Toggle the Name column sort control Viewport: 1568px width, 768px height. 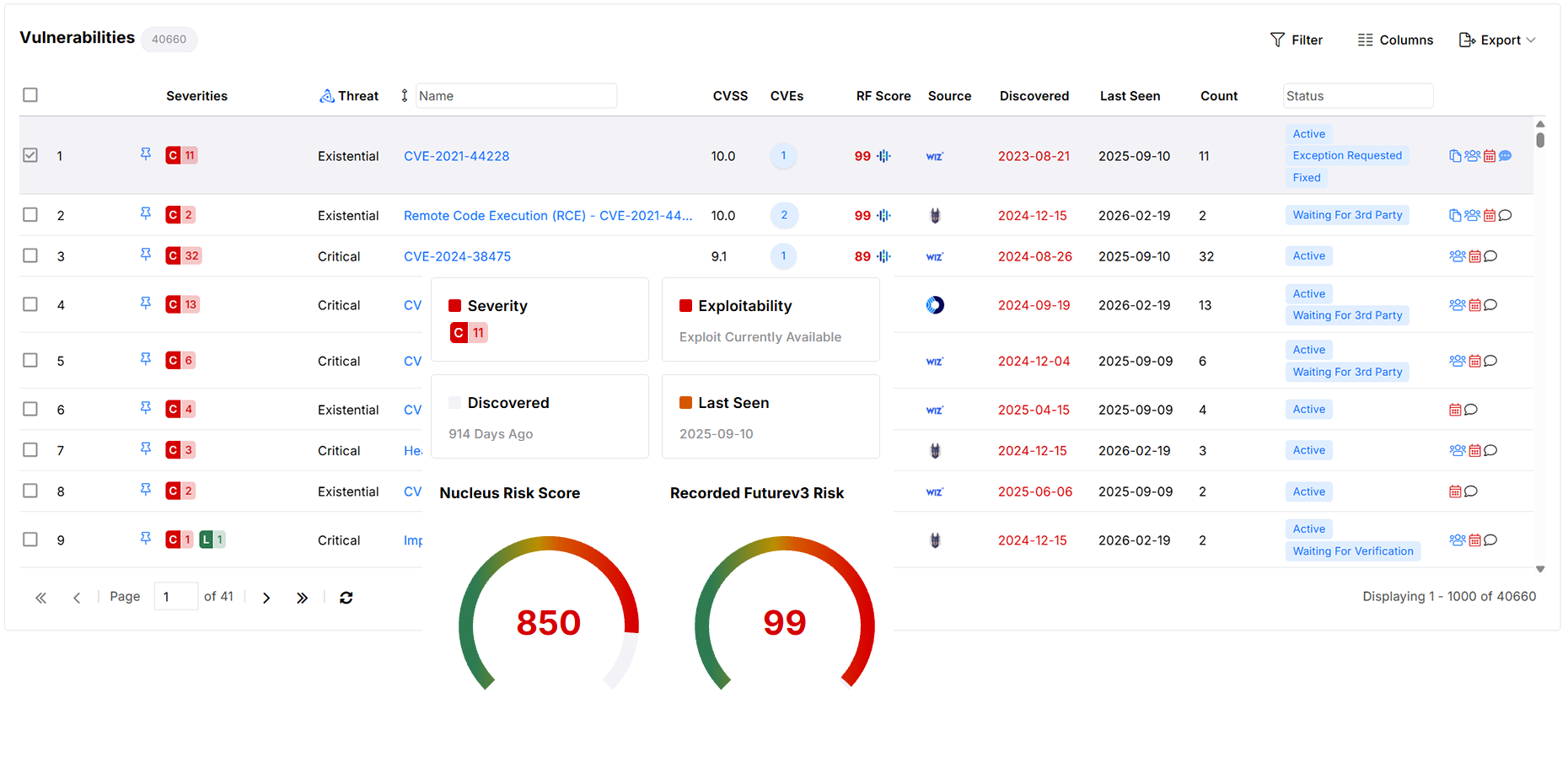point(404,95)
